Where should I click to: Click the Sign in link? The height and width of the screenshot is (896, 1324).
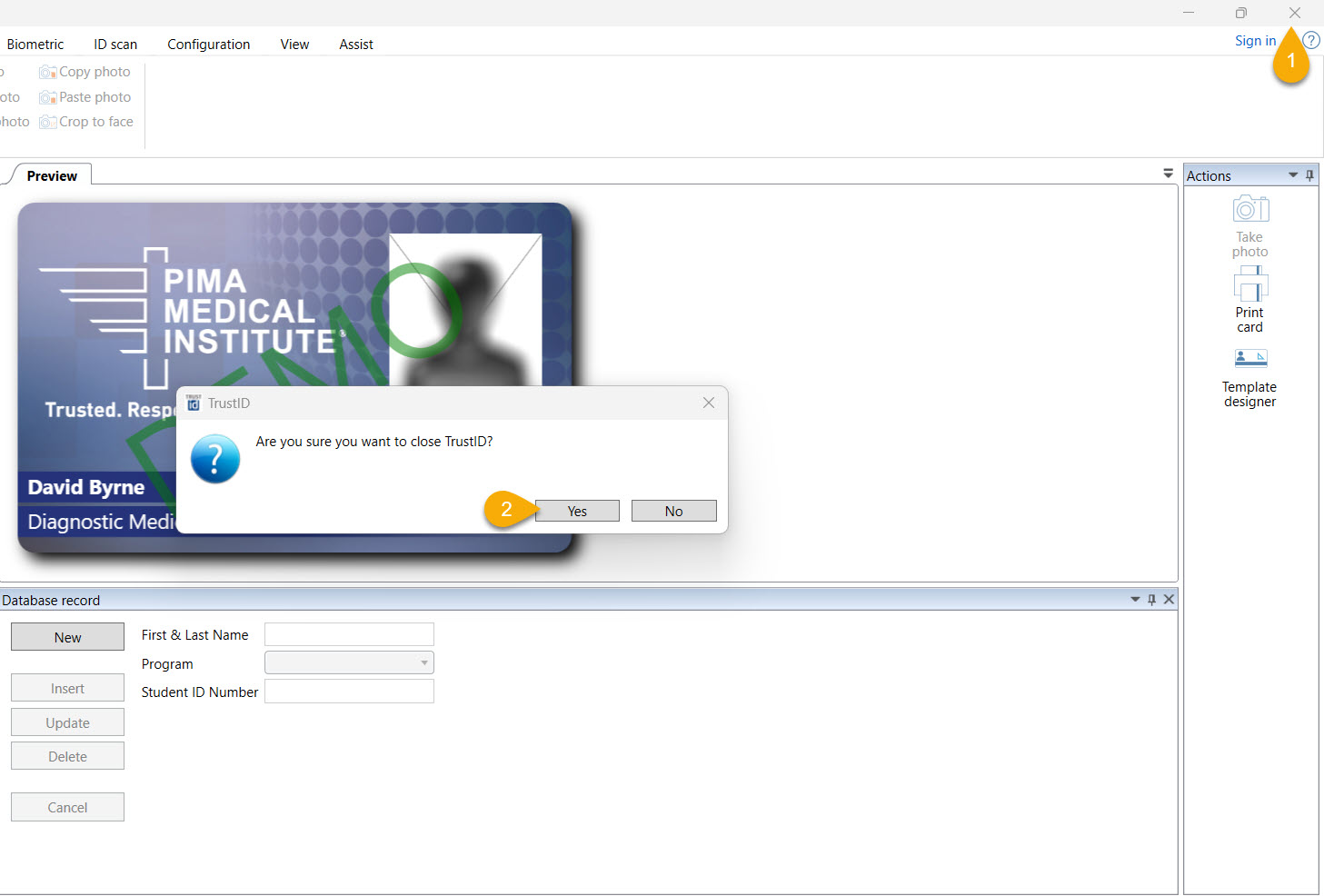point(1255,41)
